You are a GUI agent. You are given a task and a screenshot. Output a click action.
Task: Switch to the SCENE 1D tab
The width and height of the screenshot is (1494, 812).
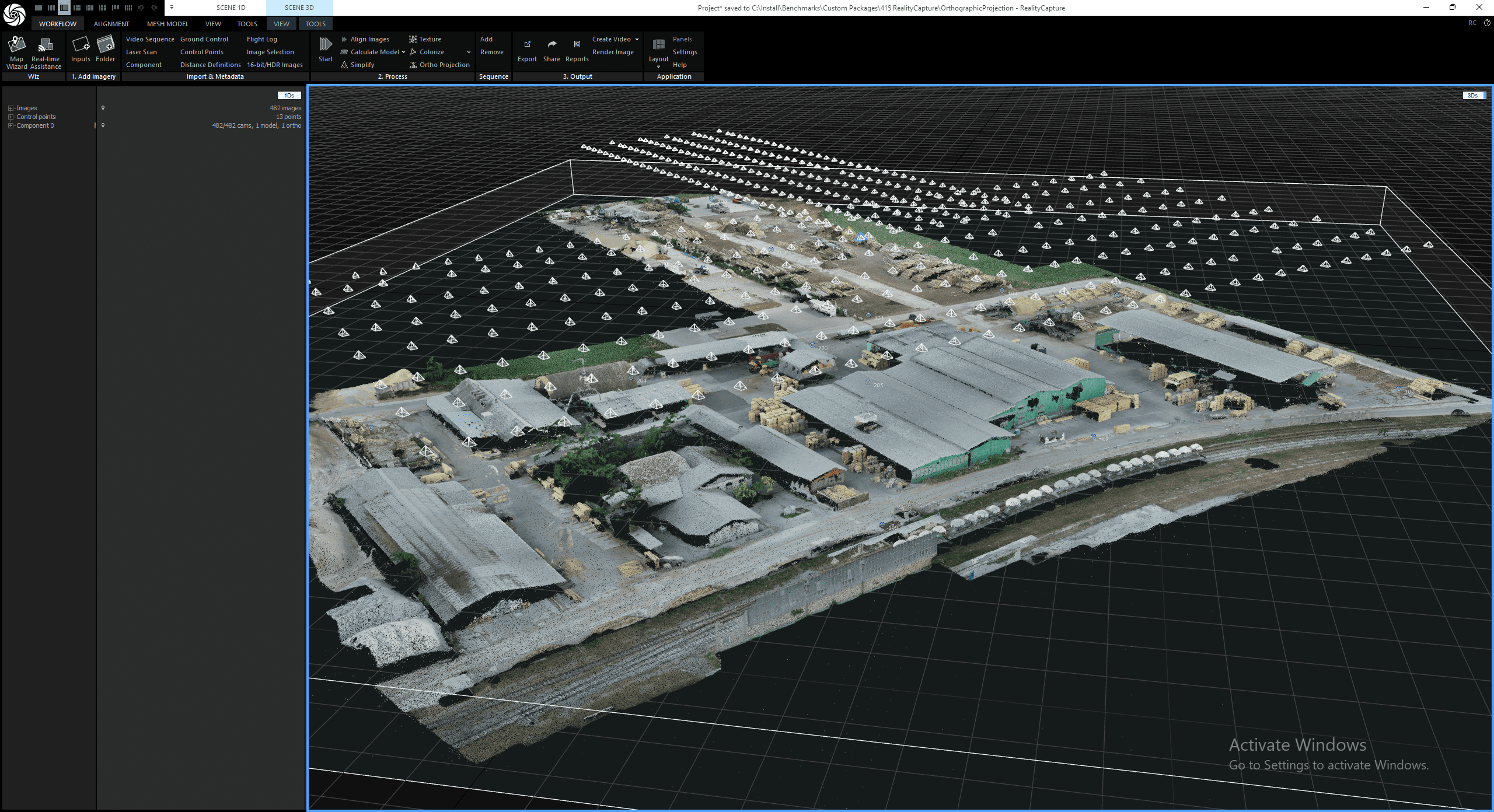231,8
